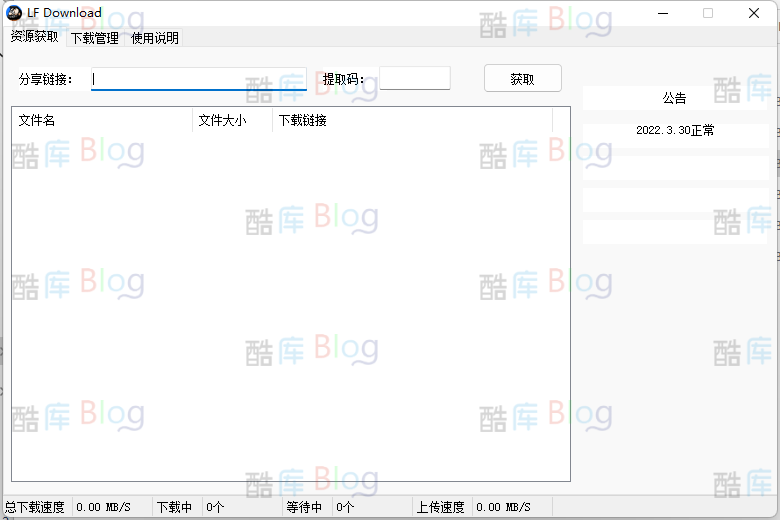Focus the 分享链接 input field

click(x=199, y=79)
